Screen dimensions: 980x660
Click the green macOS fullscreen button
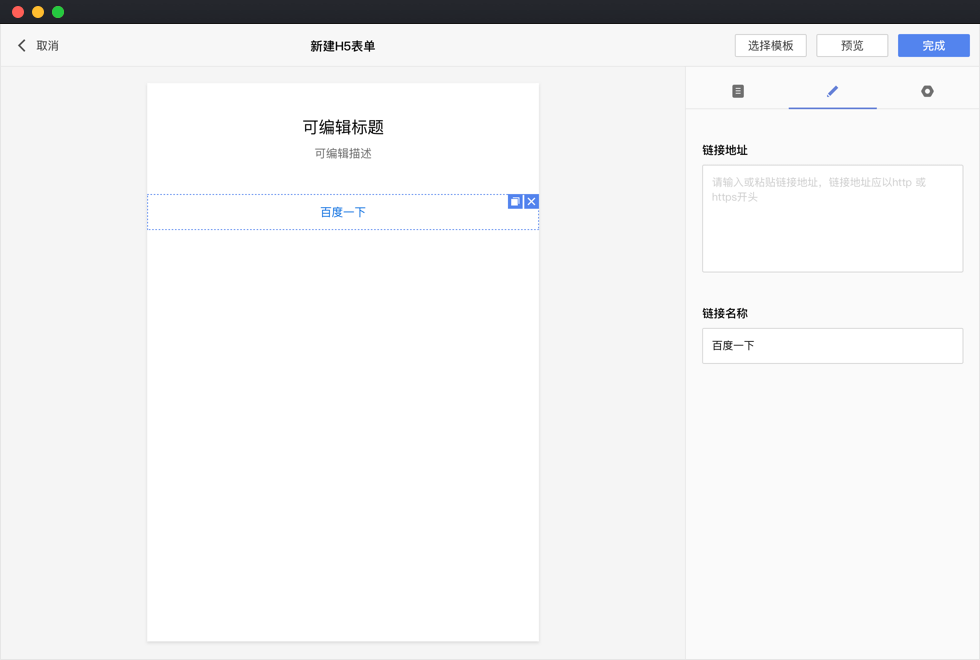coord(58,12)
